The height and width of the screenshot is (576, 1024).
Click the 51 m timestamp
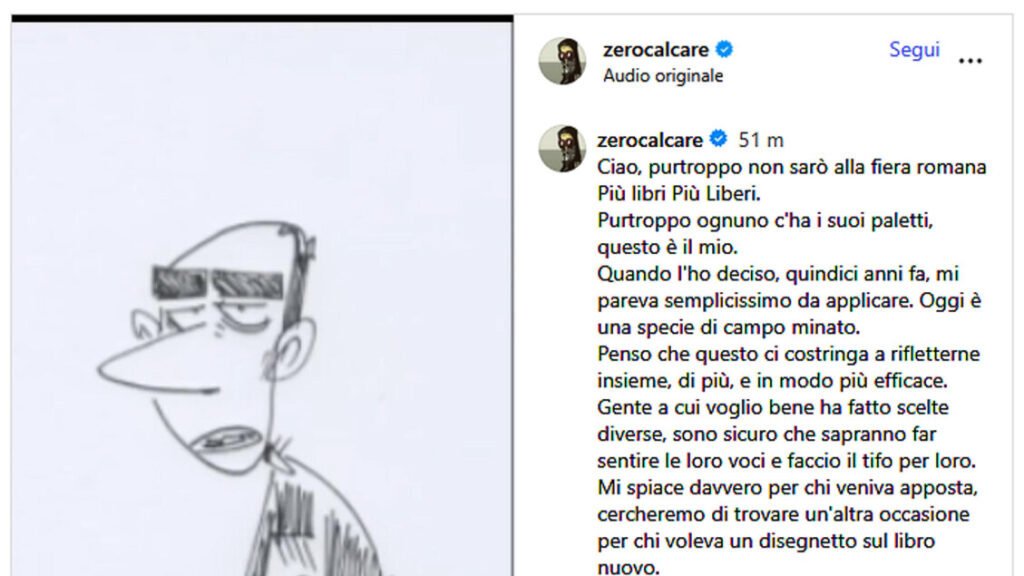coord(761,140)
